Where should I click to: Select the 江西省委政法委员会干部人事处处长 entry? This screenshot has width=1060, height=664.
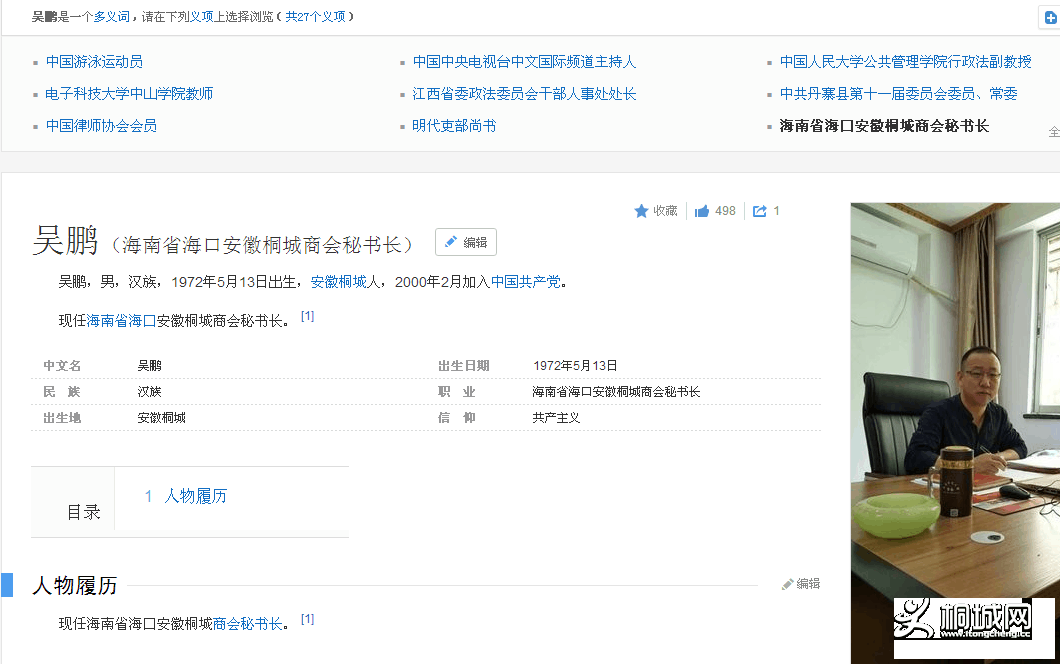(x=524, y=94)
